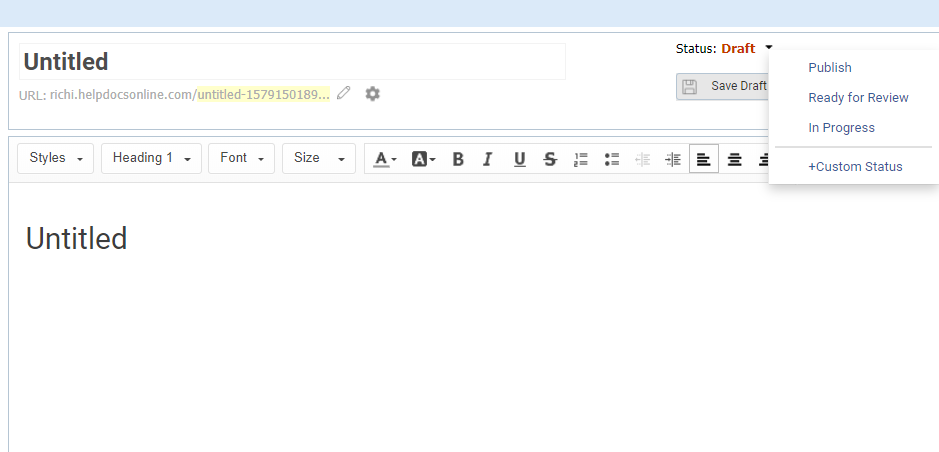Set status to In Progress
The height and width of the screenshot is (452, 939).
click(x=841, y=128)
